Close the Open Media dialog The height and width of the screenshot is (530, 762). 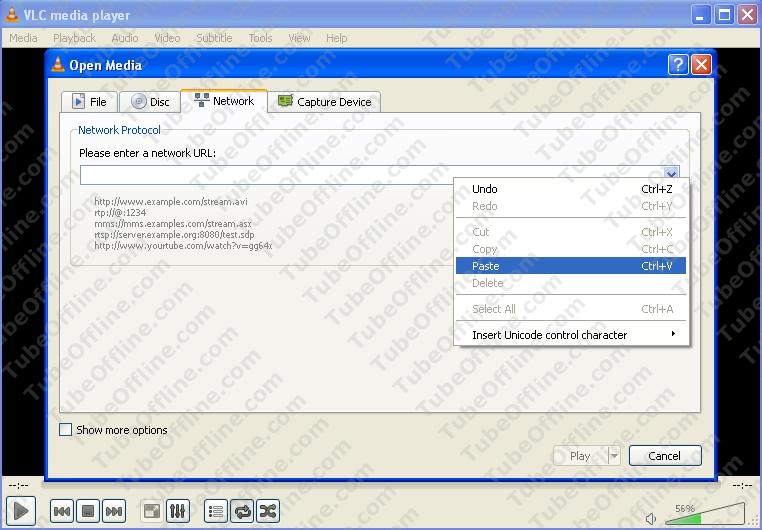pyautogui.click(x=702, y=64)
